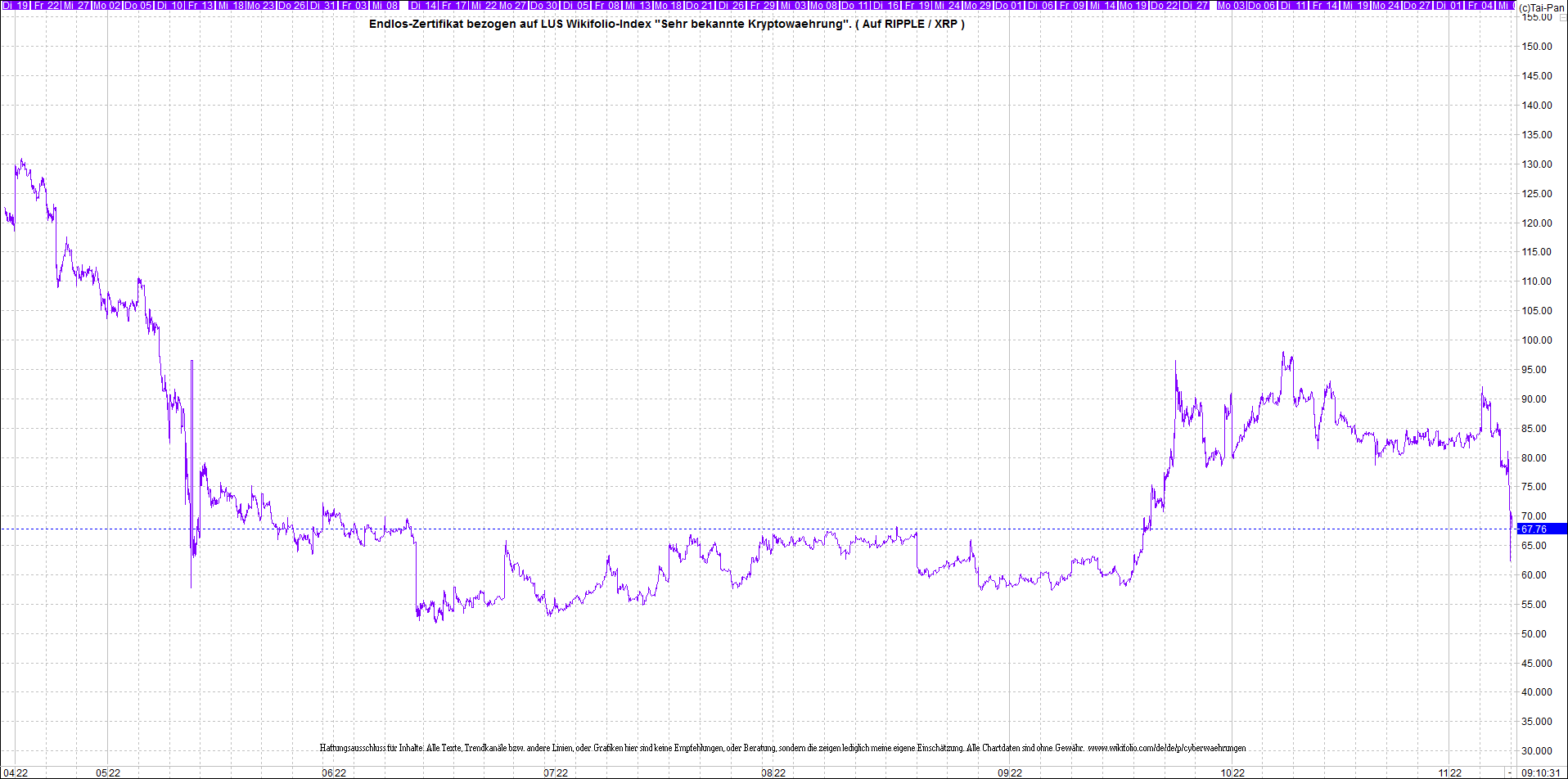Click the wikifolio.com URL in the disclaimer
The image size is (1568, 779).
[1167, 748]
